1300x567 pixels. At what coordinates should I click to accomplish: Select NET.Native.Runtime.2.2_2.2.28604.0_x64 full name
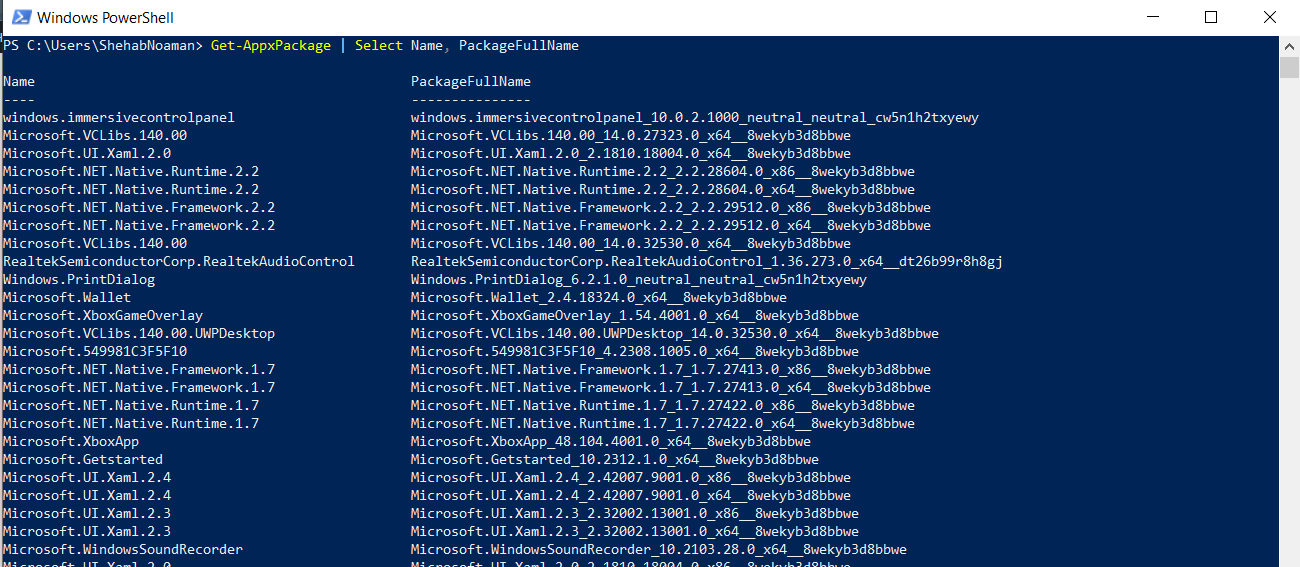click(x=663, y=190)
